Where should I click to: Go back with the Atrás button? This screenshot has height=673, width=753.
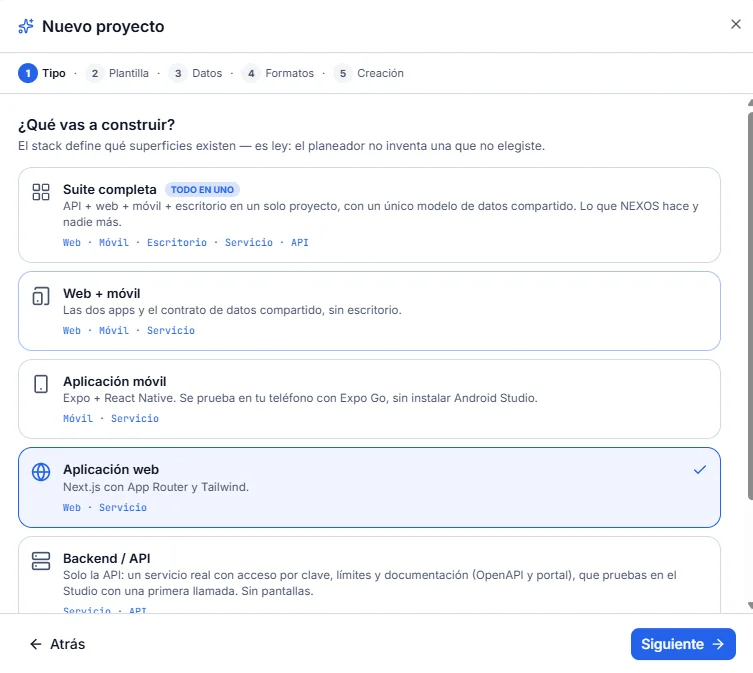(58, 644)
